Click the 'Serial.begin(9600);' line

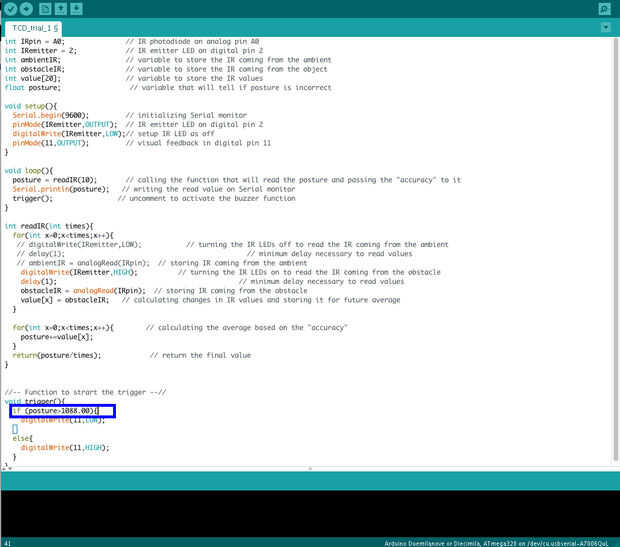click(x=51, y=115)
